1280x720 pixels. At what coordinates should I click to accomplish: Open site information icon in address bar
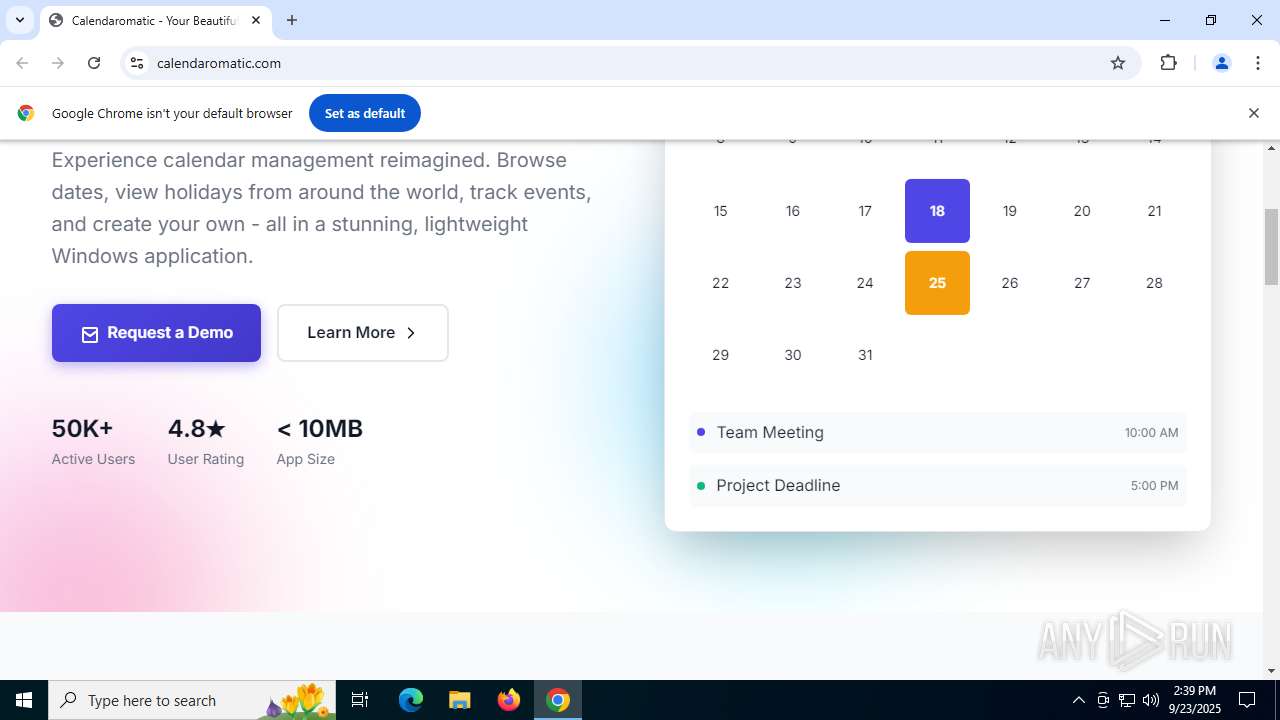click(137, 63)
